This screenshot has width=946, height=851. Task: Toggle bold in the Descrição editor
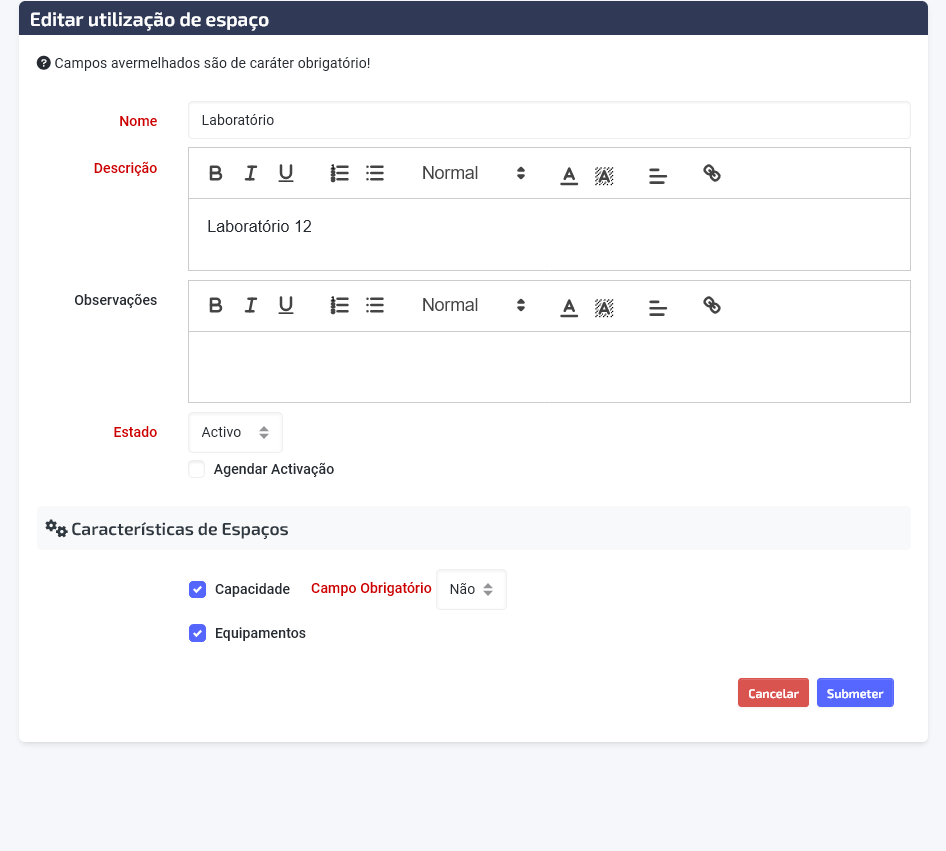(215, 174)
